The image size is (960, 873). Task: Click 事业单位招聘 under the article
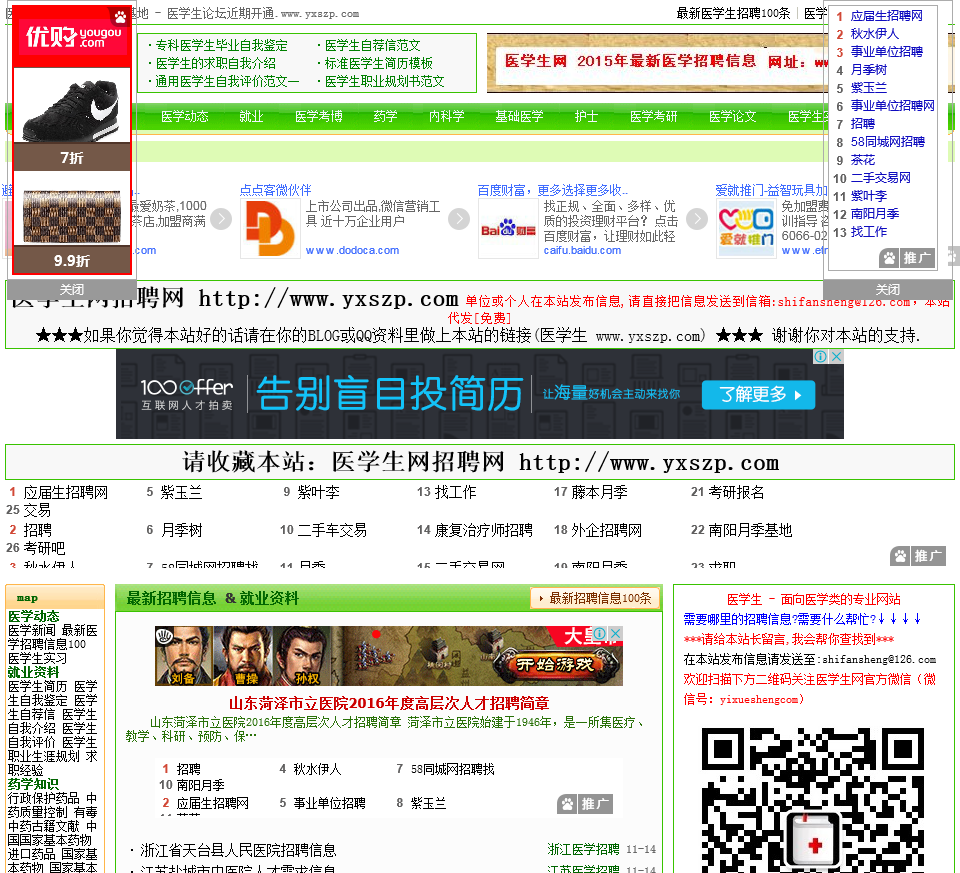coord(329,803)
